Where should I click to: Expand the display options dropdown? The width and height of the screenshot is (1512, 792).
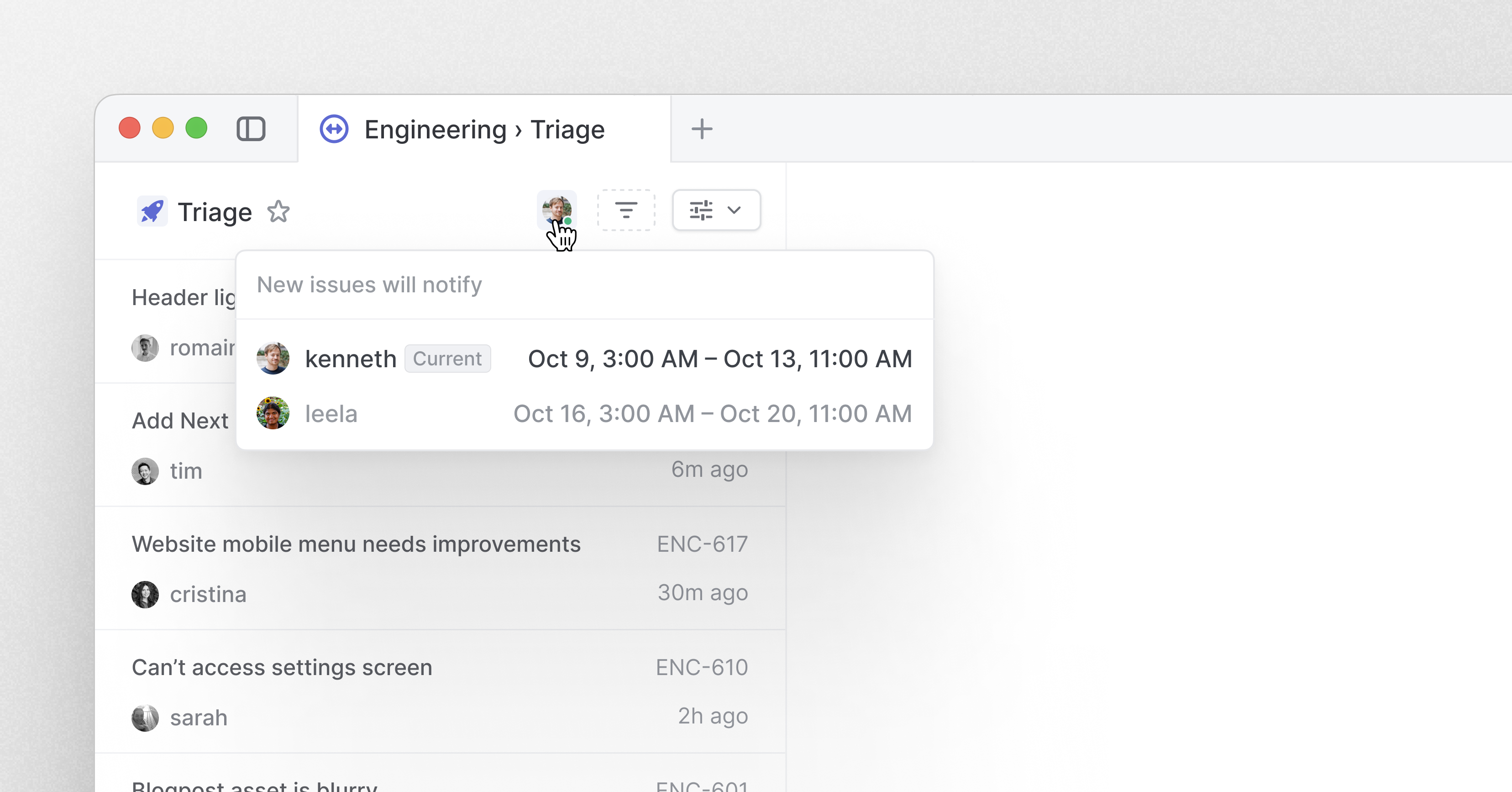(715, 210)
